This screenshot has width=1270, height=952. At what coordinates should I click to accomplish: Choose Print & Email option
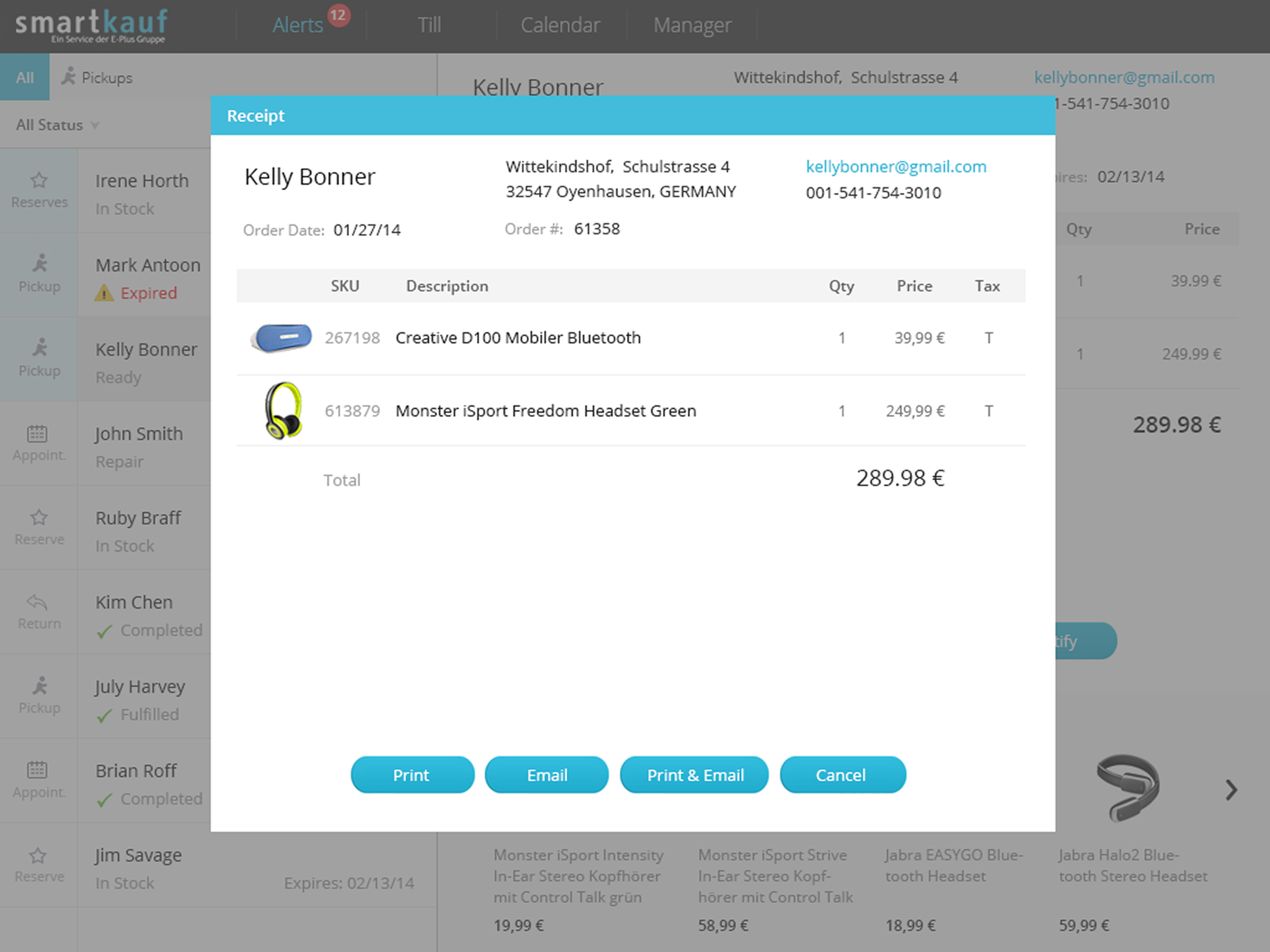point(694,775)
